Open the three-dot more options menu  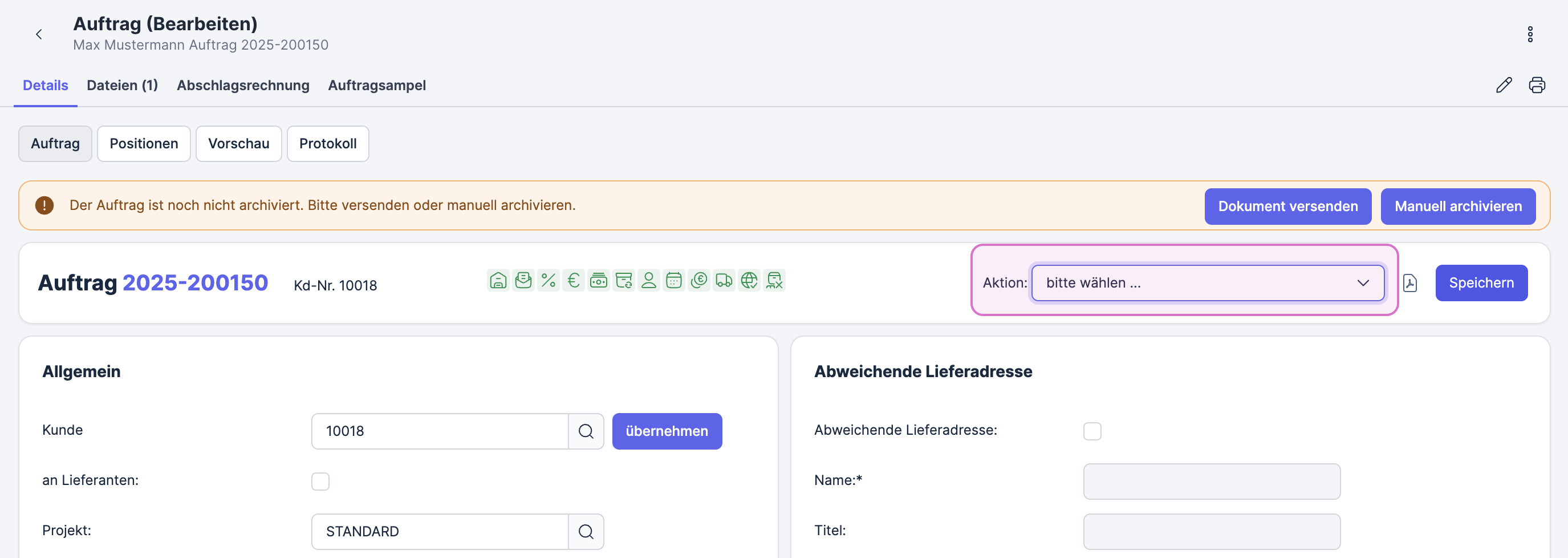tap(1530, 34)
